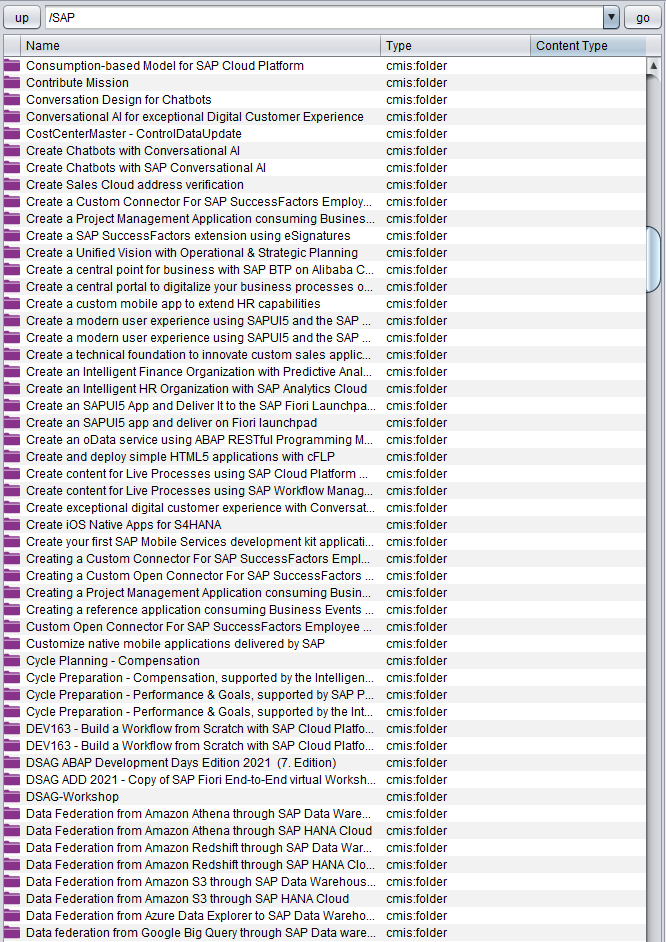Screen dimensions: 666x942
Task: Click folder icon for CostCenterMaster - ControlDataUpdate
Action: [x=12, y=134]
